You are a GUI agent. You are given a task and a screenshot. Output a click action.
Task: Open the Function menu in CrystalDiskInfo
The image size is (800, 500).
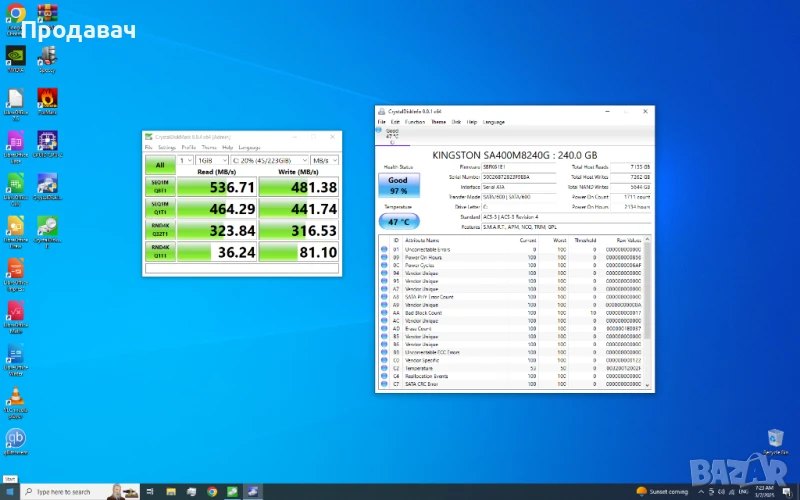[x=415, y=122]
